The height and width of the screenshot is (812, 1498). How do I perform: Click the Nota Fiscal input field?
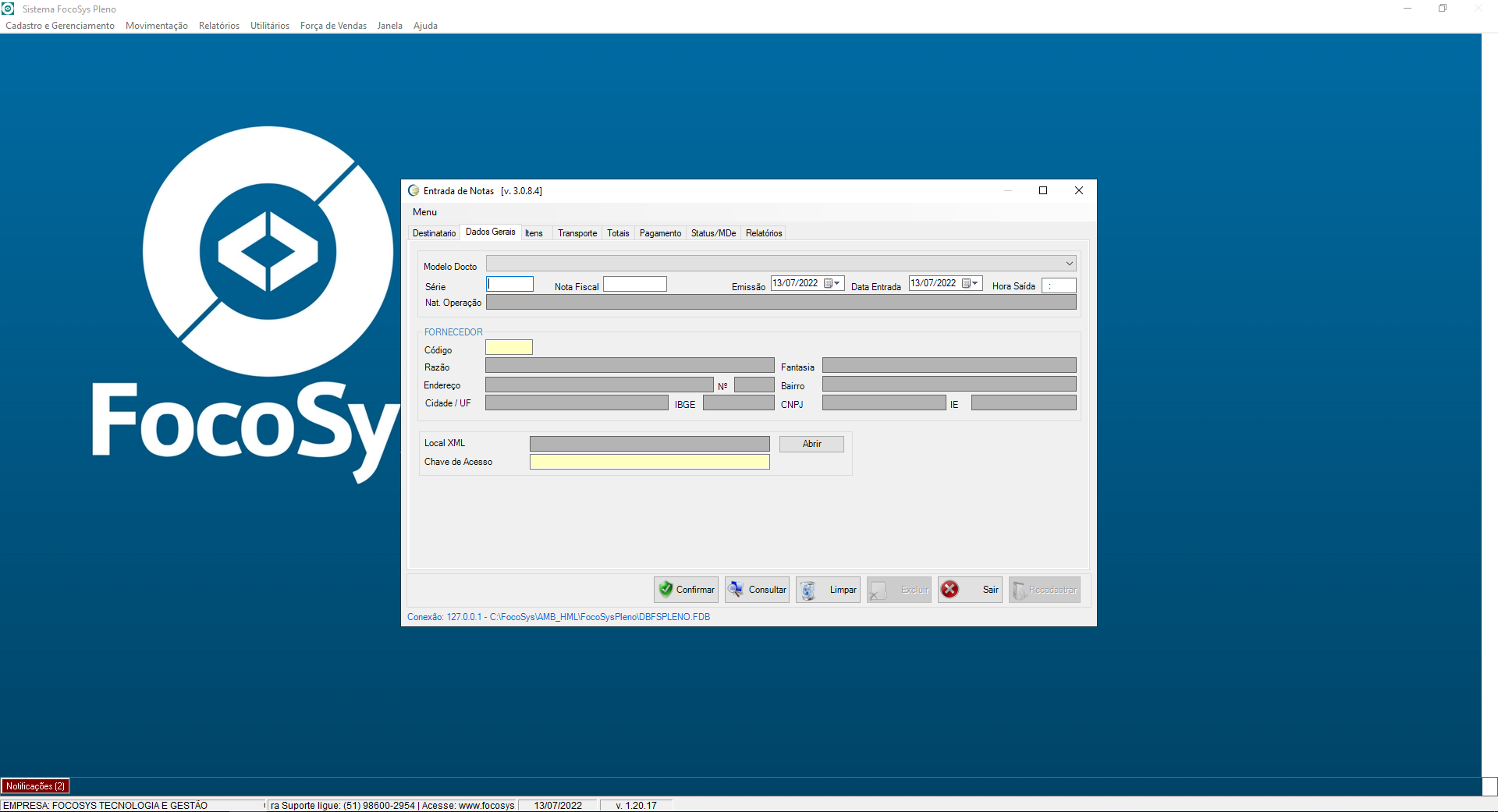click(635, 284)
